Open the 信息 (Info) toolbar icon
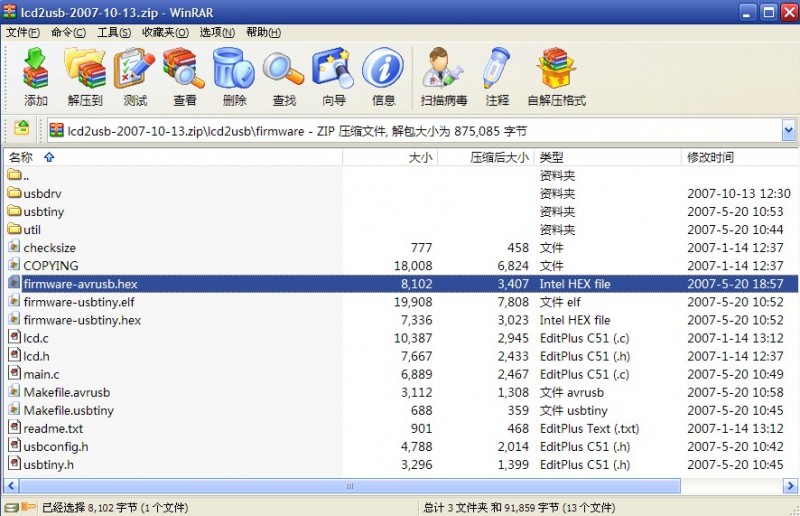The height and width of the screenshot is (516, 800). 383,77
